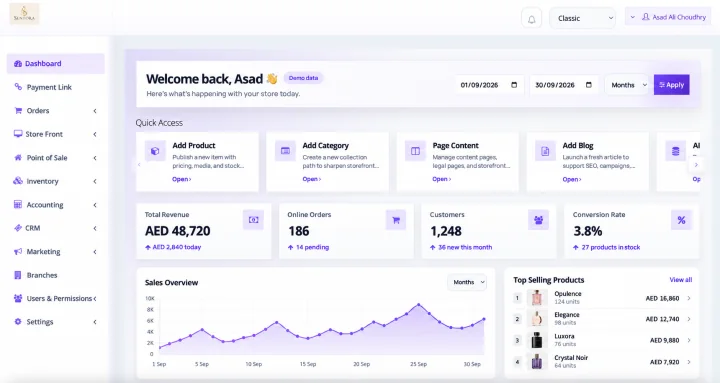
Task: Click the Apply filter button
Action: [671, 85]
